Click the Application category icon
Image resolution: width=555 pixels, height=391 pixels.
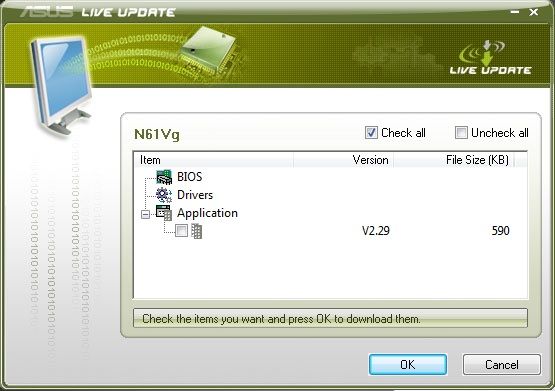point(164,213)
